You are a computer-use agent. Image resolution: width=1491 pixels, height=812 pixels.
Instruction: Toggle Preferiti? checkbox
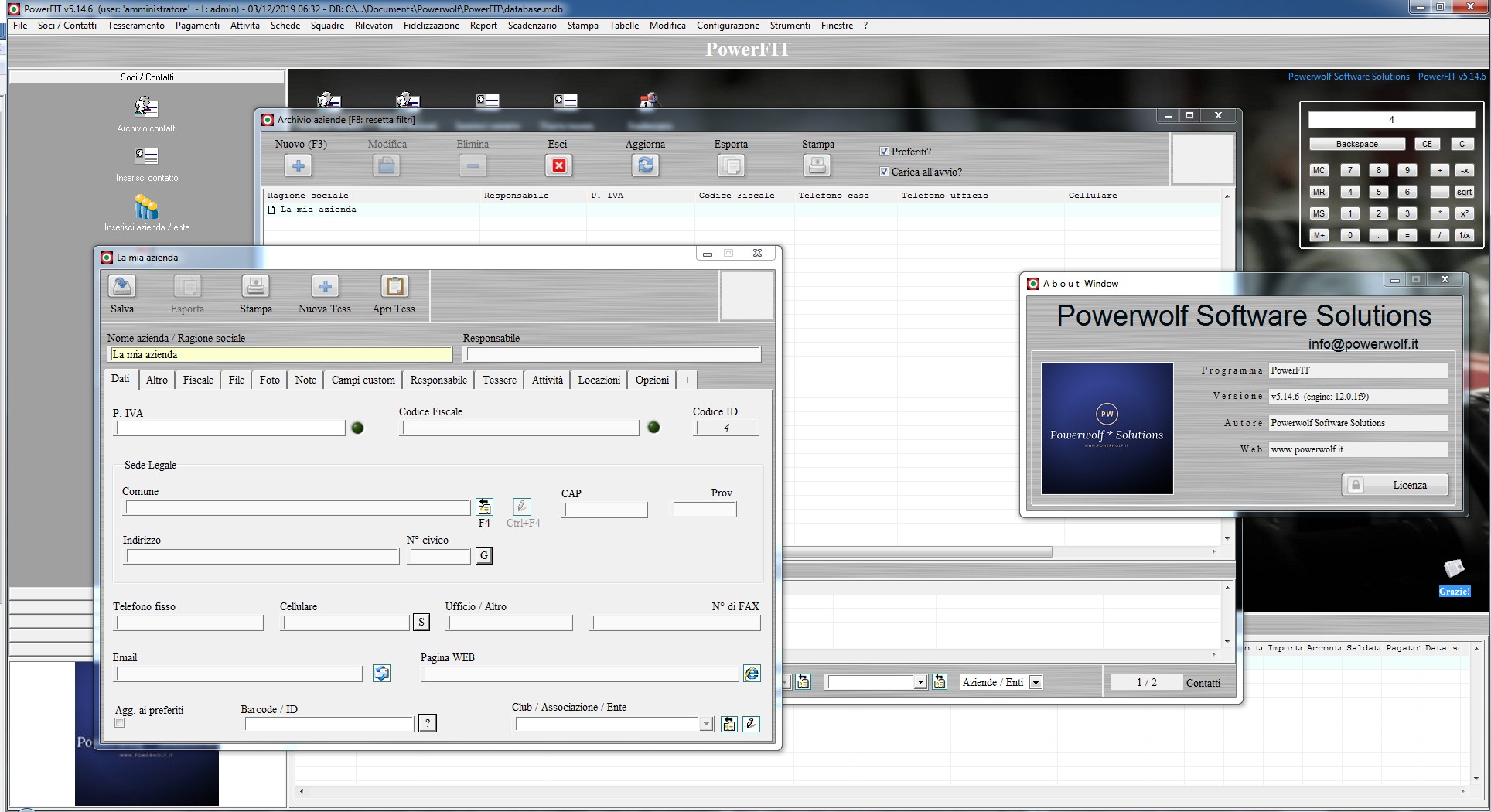coord(884,152)
